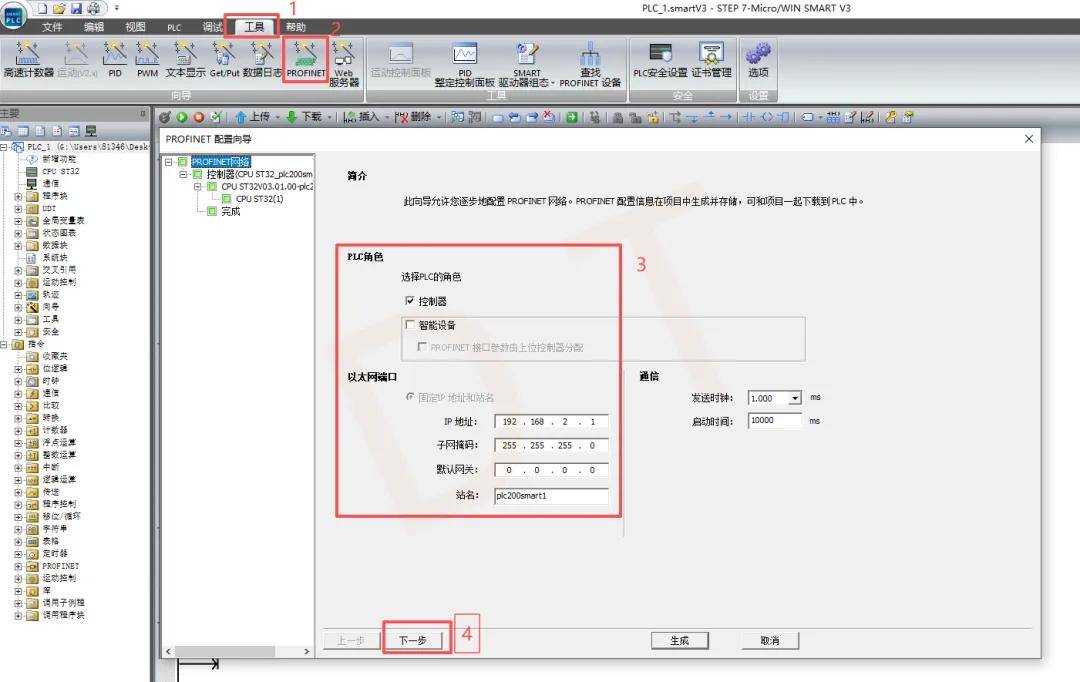Select CPU ST32 in the project tree
This screenshot has width=1080, height=682.
point(61,172)
